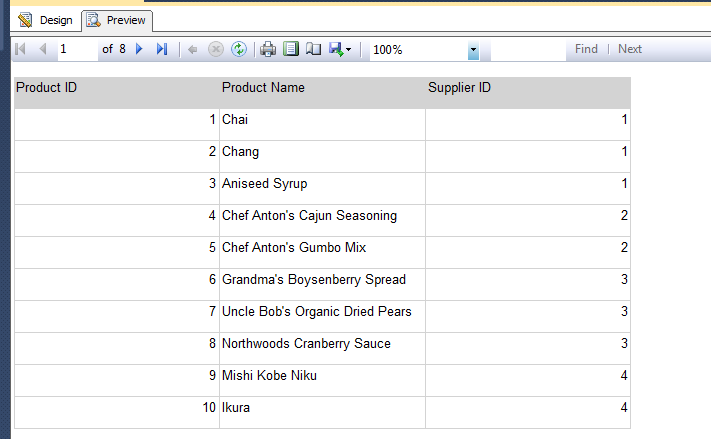Image resolution: width=711 pixels, height=439 pixels.
Task: Go to first page of report
Action: (20, 49)
